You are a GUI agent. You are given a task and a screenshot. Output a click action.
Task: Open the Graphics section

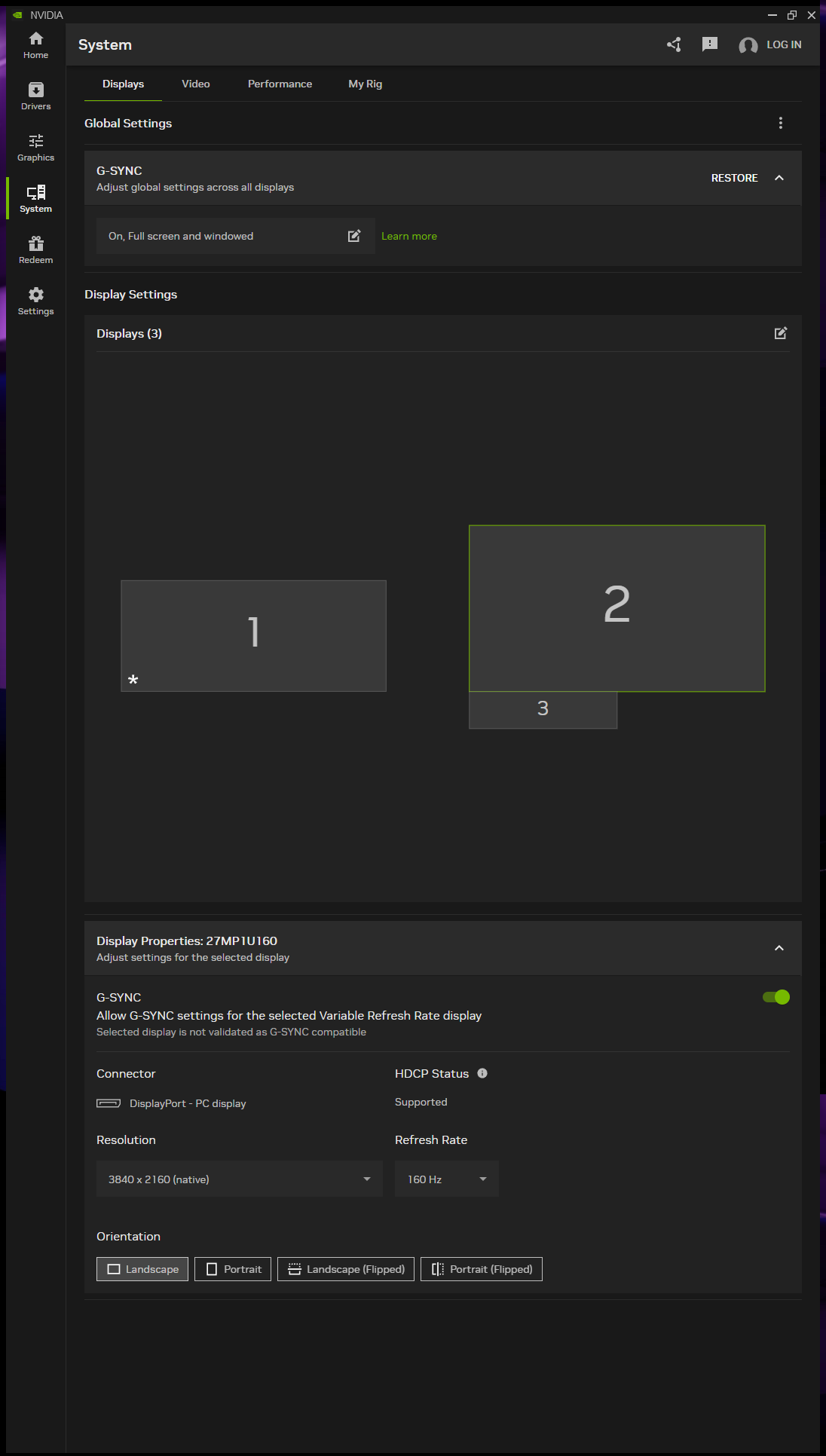point(35,148)
